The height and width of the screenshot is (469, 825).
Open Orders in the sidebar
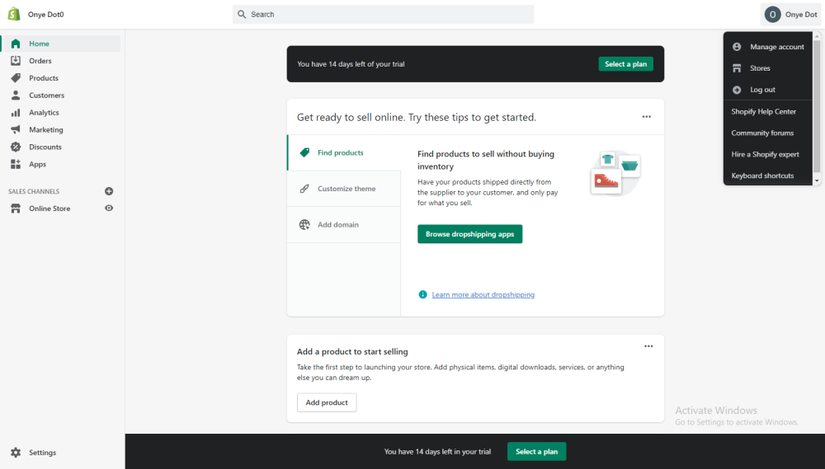62,61
